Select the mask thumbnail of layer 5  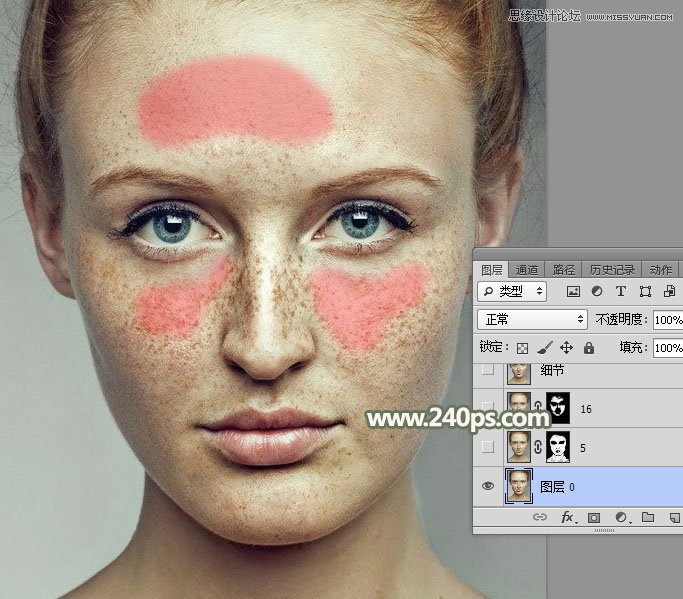point(557,446)
